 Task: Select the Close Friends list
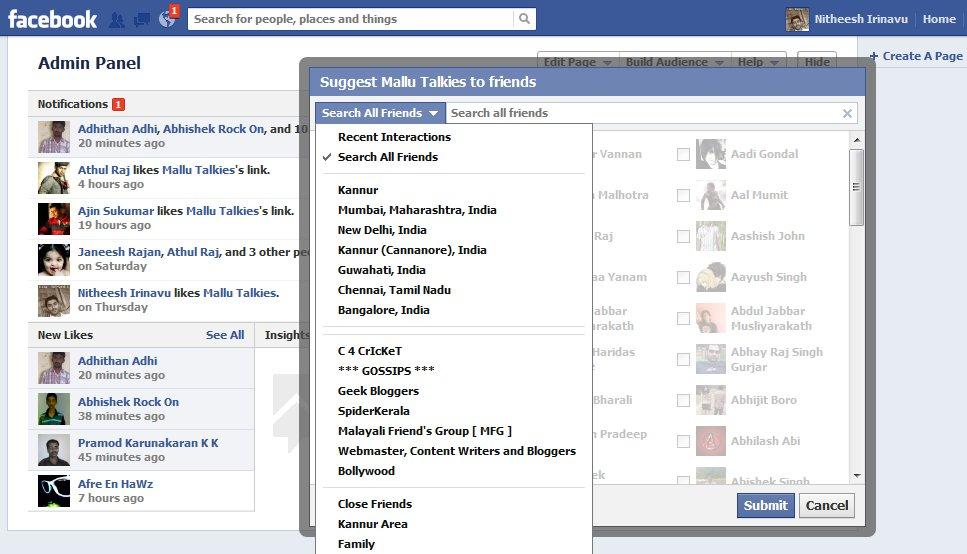374,504
